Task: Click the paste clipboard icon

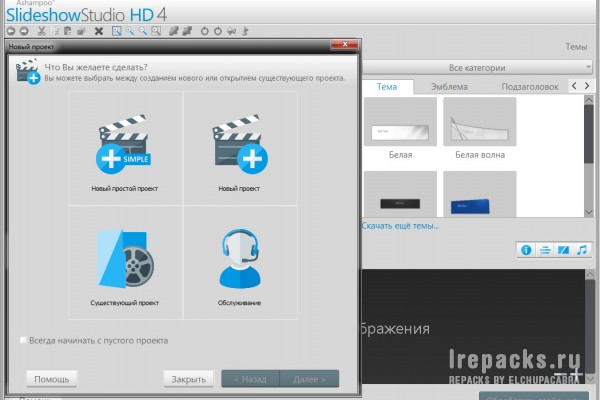Action: click(x=68, y=31)
